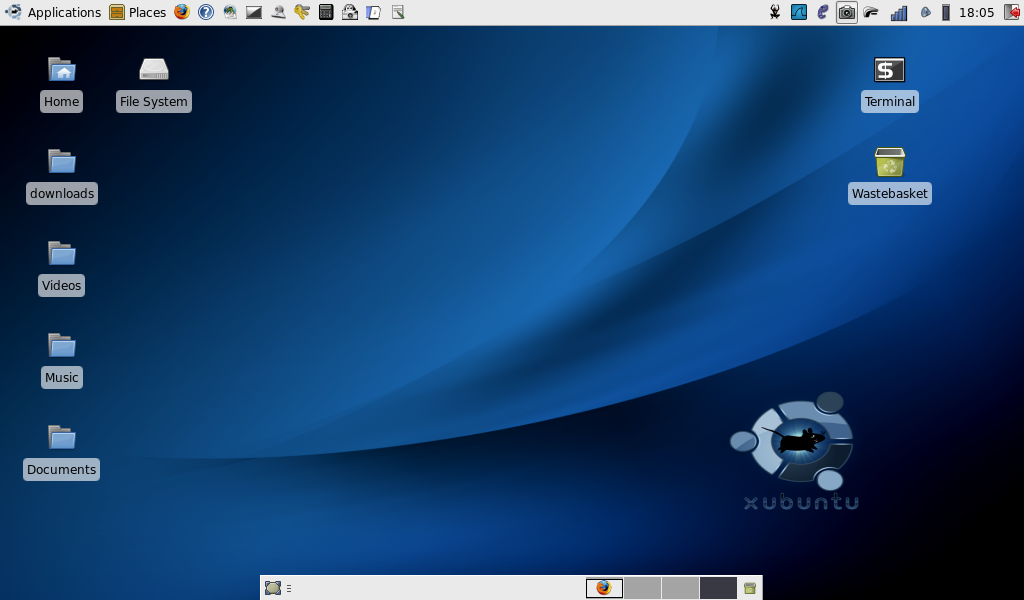
Task: Launch the Terminal desktop icon
Action: click(x=889, y=70)
